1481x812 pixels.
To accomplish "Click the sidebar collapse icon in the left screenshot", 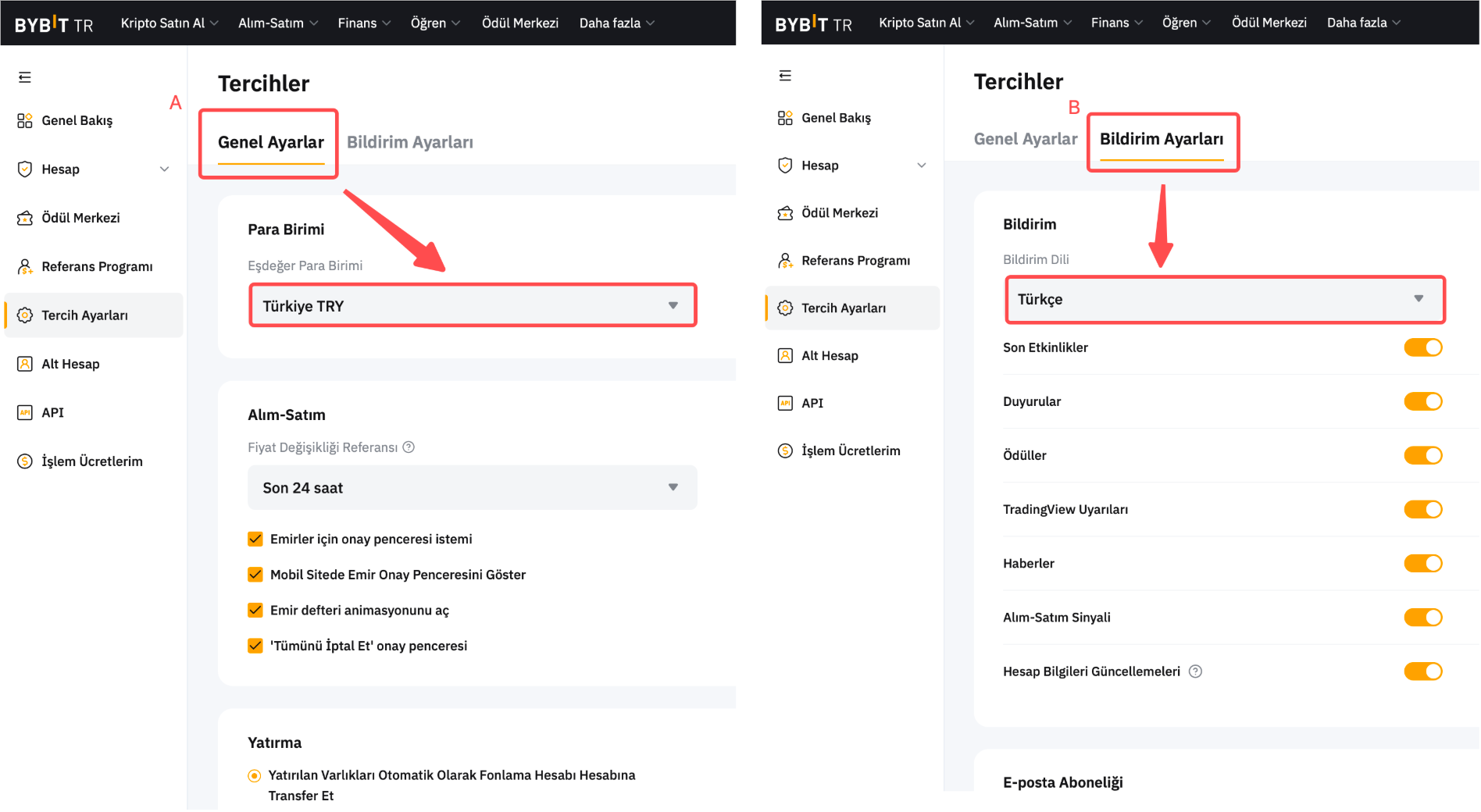I will (x=25, y=77).
